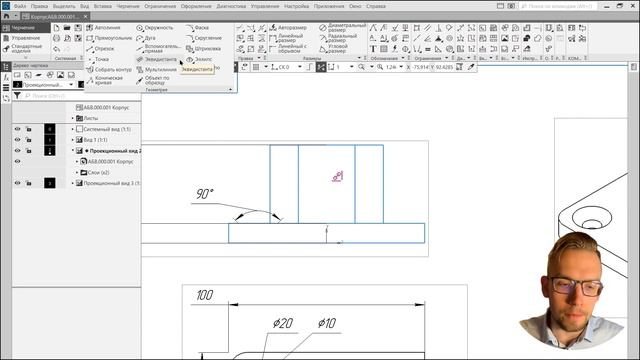The height and width of the screenshot is (360, 640).
Task: Click the command search field
Action: click(557, 6)
